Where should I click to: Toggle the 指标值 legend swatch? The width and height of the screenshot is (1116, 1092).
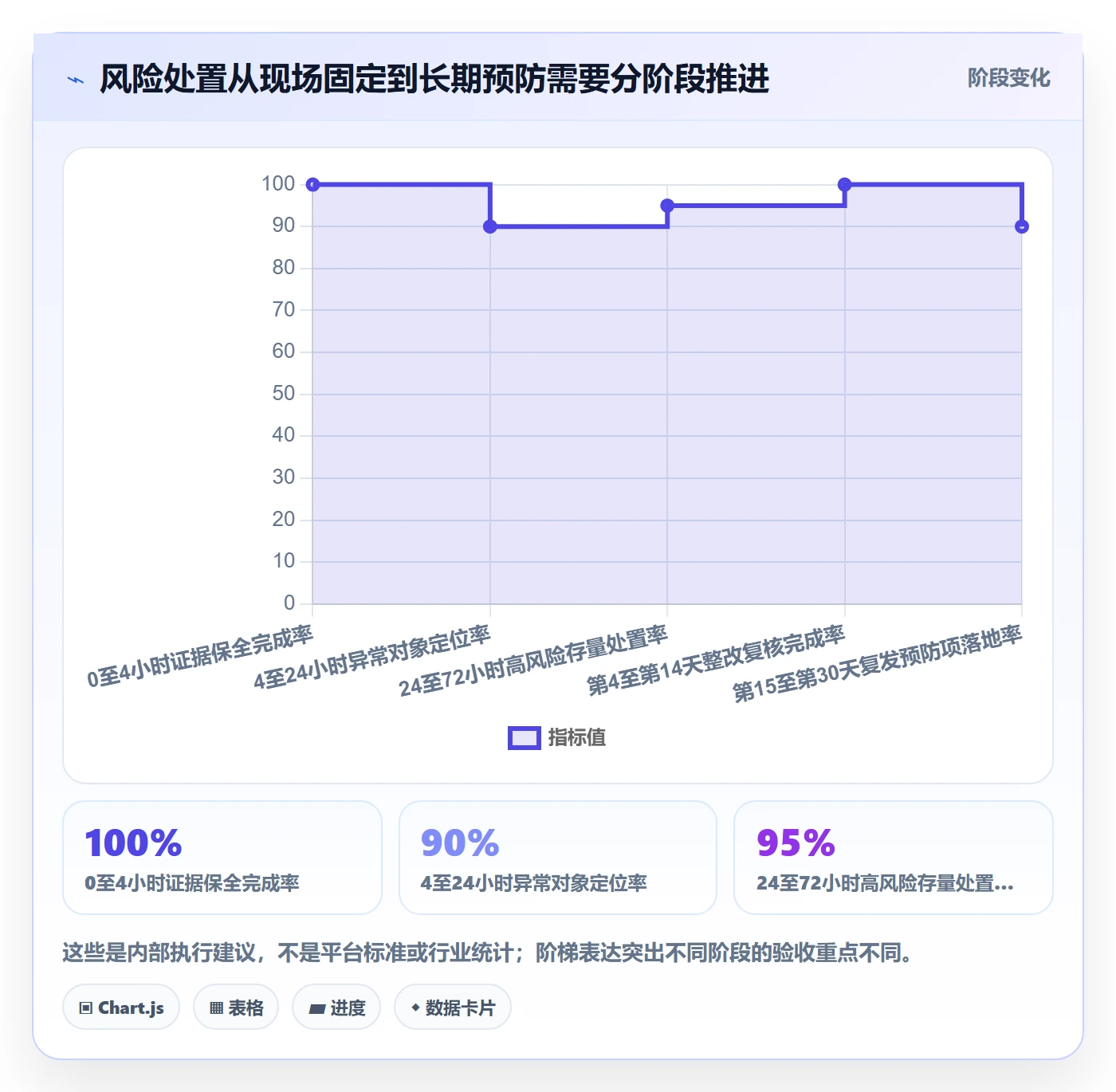click(x=525, y=738)
